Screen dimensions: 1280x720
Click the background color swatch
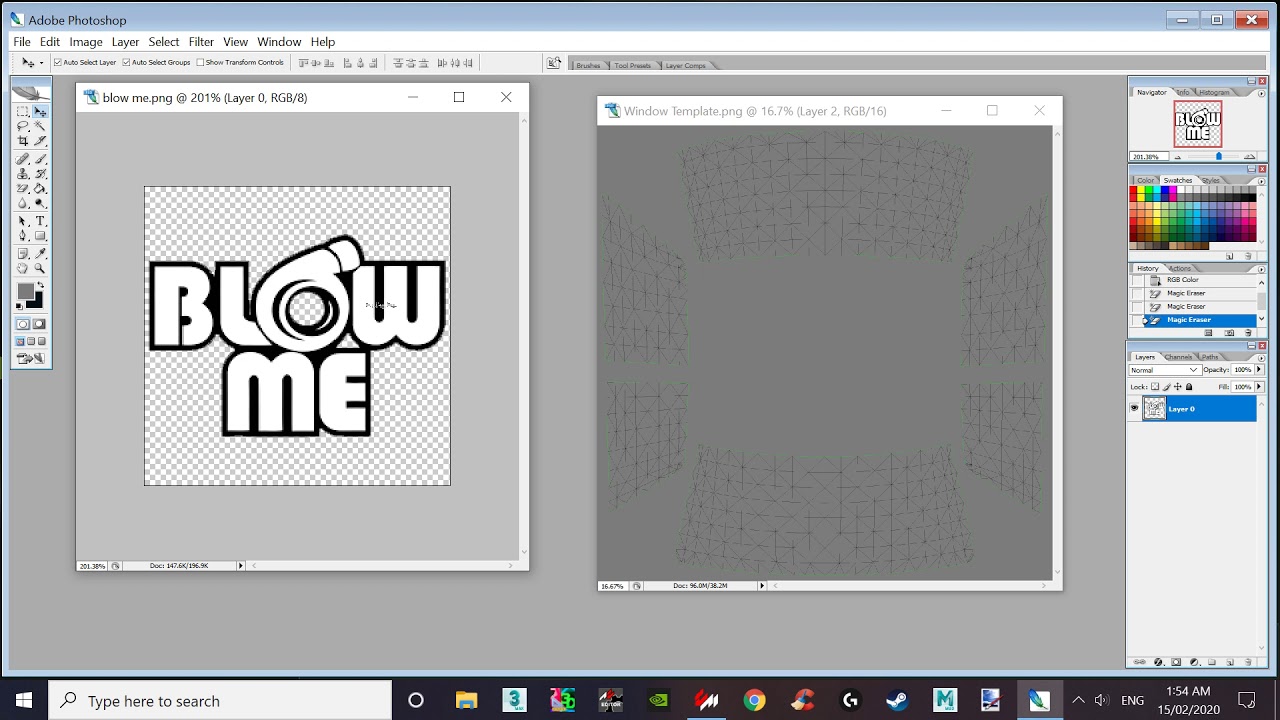point(37,303)
